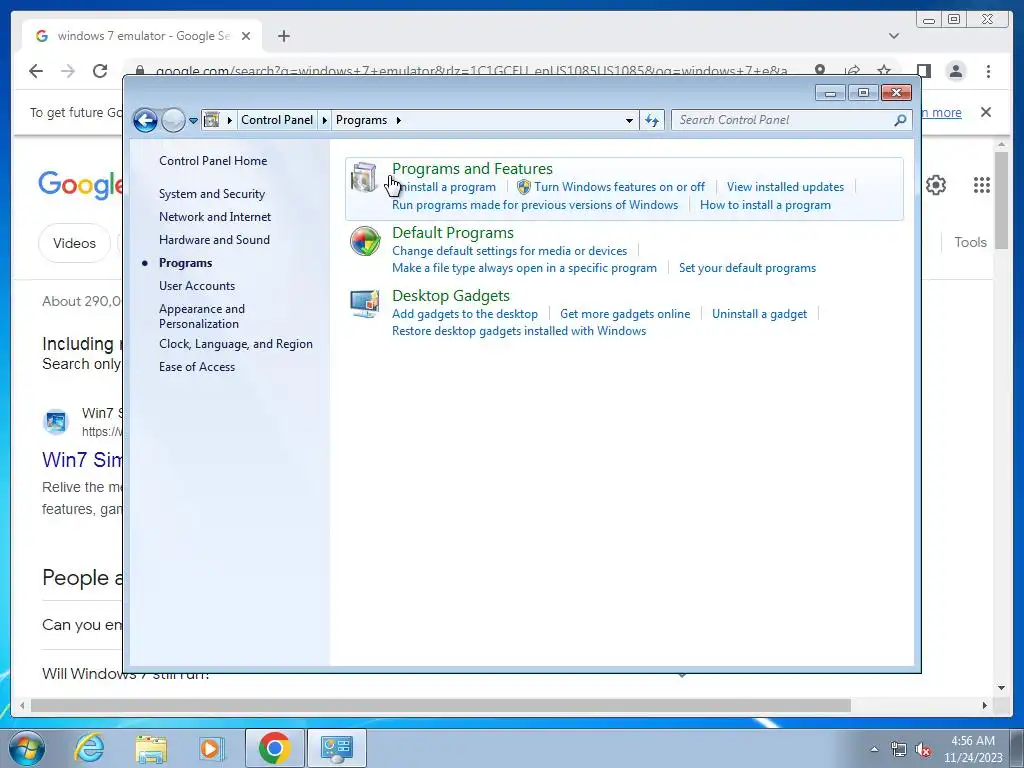Open Desktop Gadgets heading
Image resolution: width=1024 pixels, height=768 pixels.
click(451, 296)
